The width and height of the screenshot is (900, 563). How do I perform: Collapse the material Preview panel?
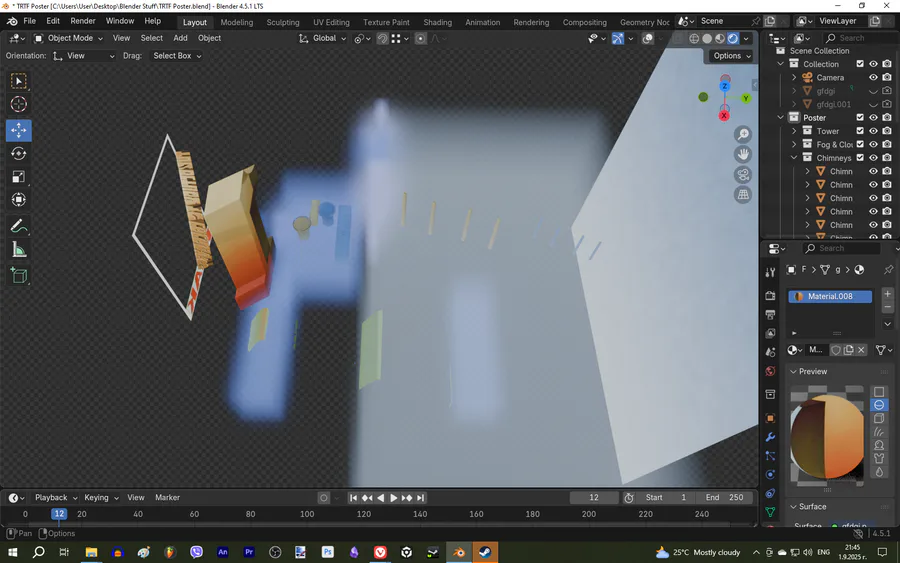point(793,372)
